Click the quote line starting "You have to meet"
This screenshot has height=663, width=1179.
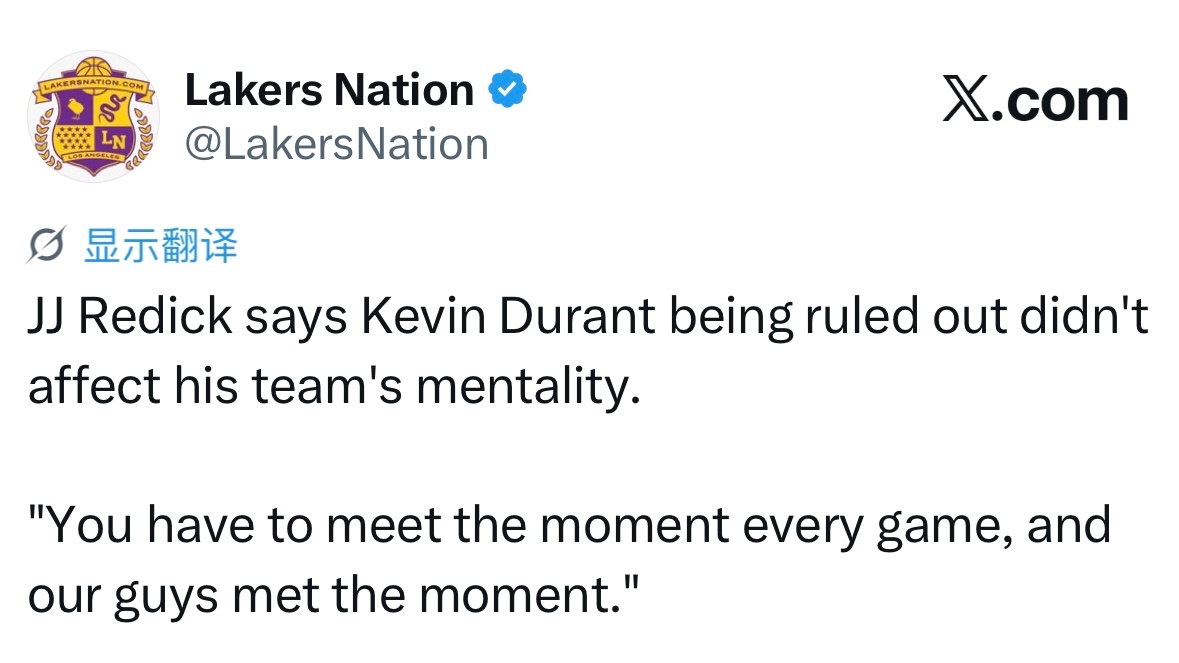pos(569,525)
